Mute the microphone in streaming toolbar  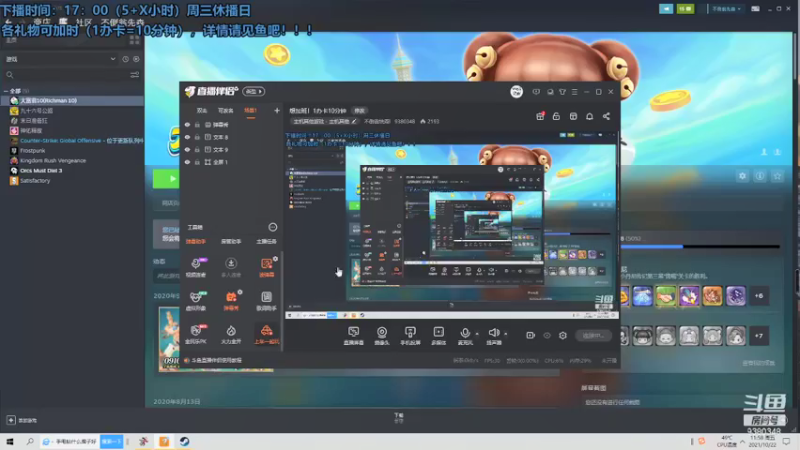point(464,336)
